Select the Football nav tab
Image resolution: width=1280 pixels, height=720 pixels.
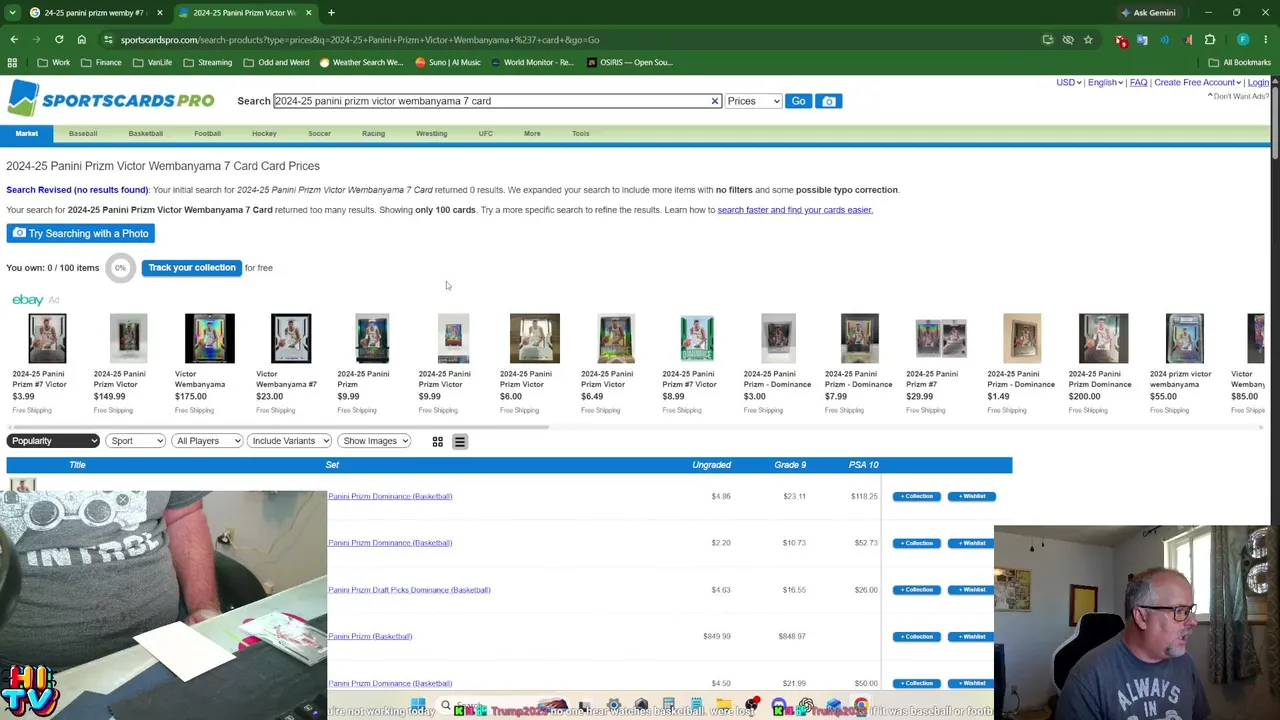pos(207,133)
